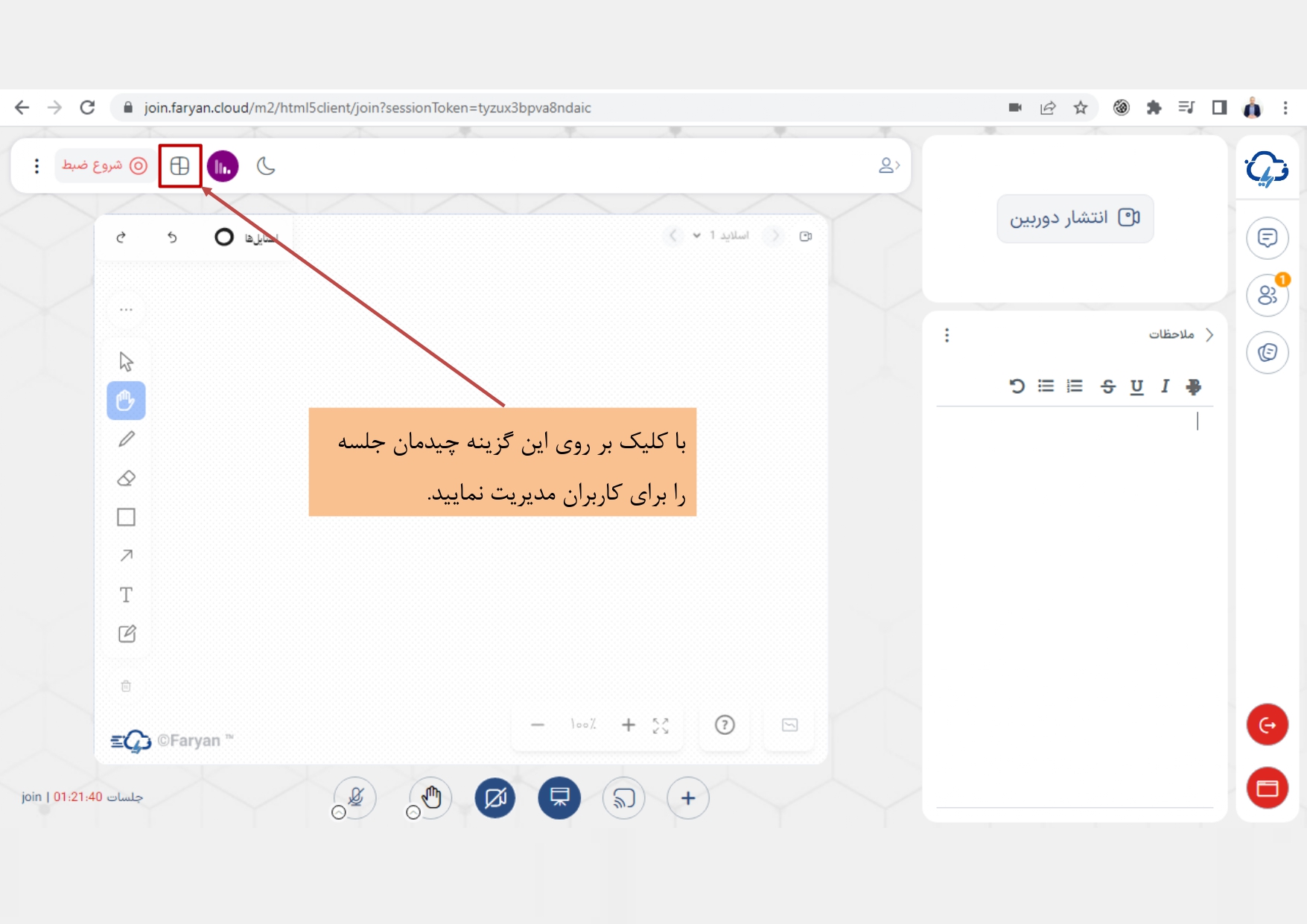Viewport: 1307px width, 924px height.
Task: Open the public chat icon
Action: [1267, 238]
